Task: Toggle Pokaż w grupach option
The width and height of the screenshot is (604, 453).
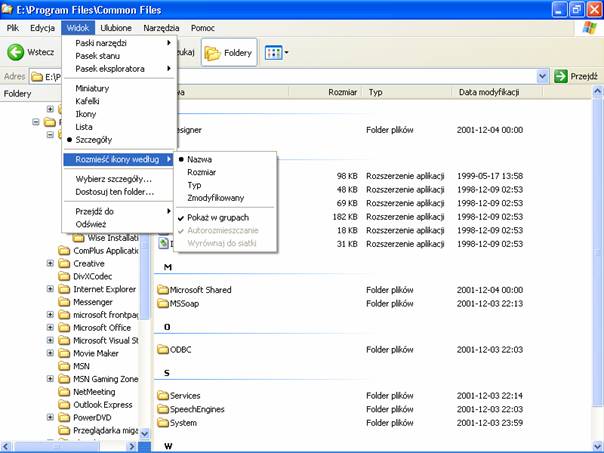Action: coord(225,218)
